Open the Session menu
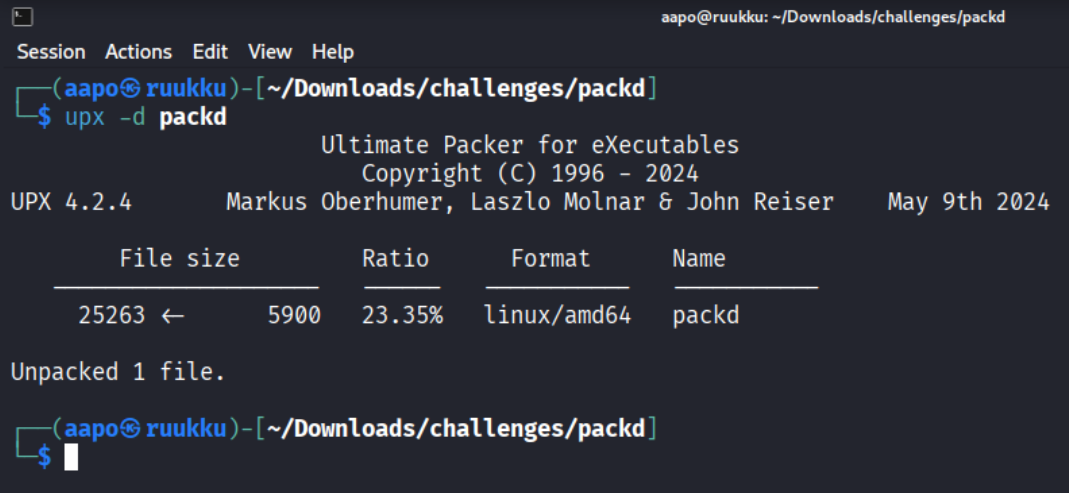1069x493 pixels. tap(51, 52)
